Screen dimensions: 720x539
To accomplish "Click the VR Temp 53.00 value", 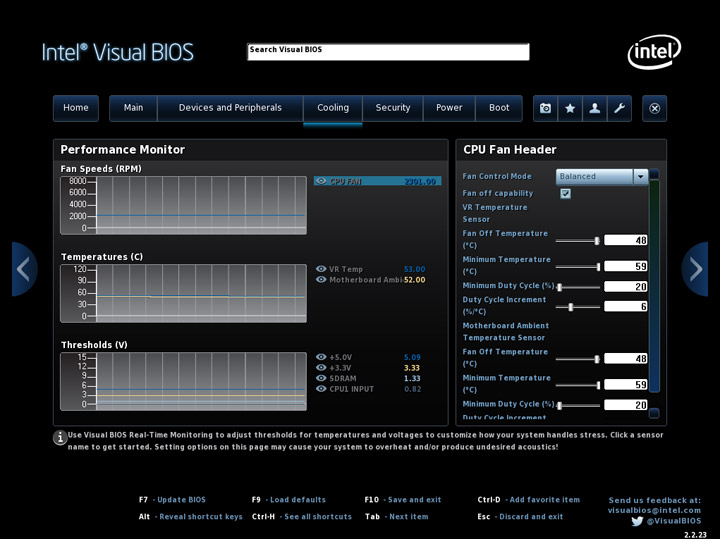I will [x=415, y=269].
